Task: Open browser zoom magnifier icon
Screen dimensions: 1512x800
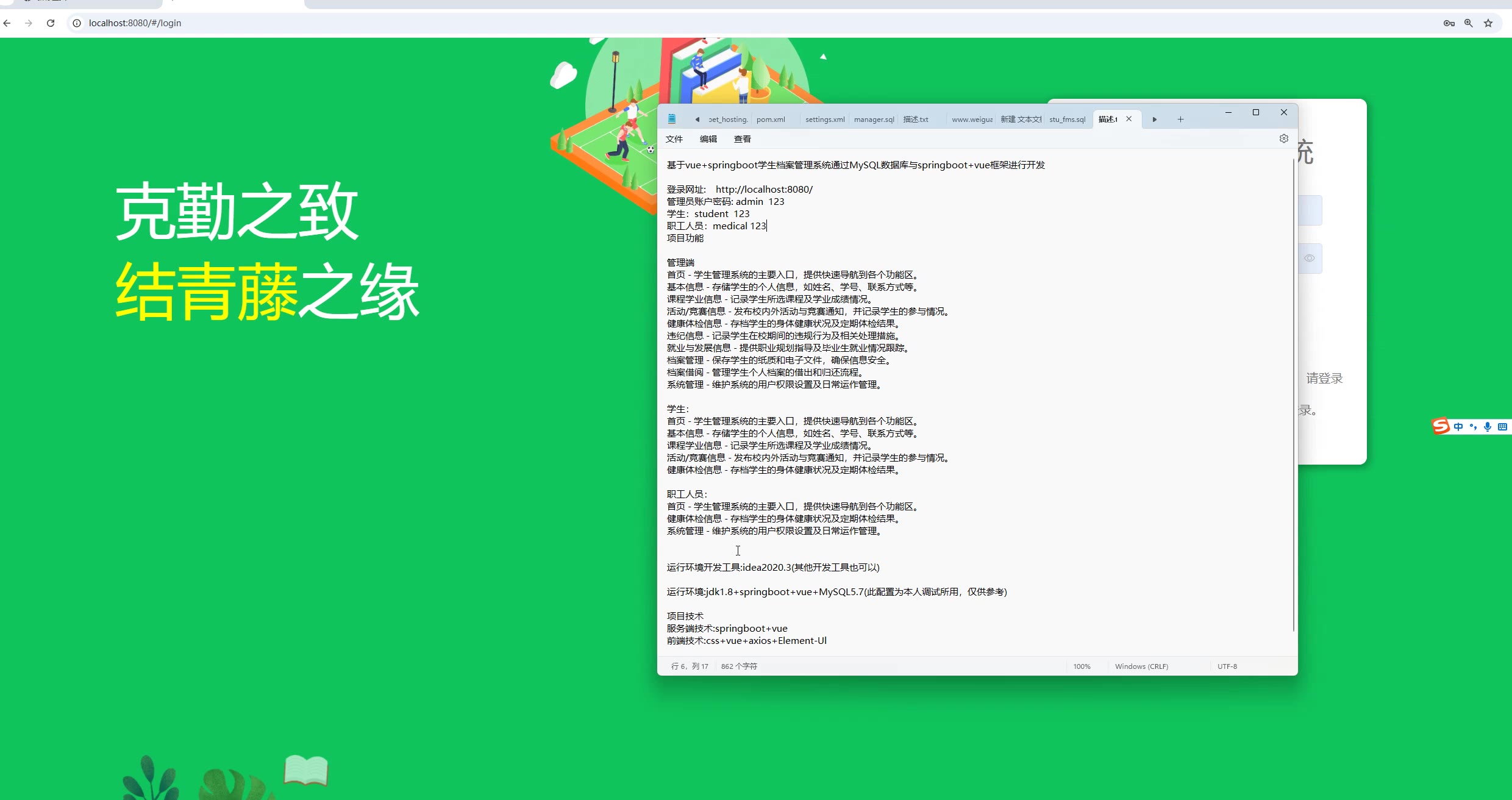Action: pyautogui.click(x=1469, y=23)
